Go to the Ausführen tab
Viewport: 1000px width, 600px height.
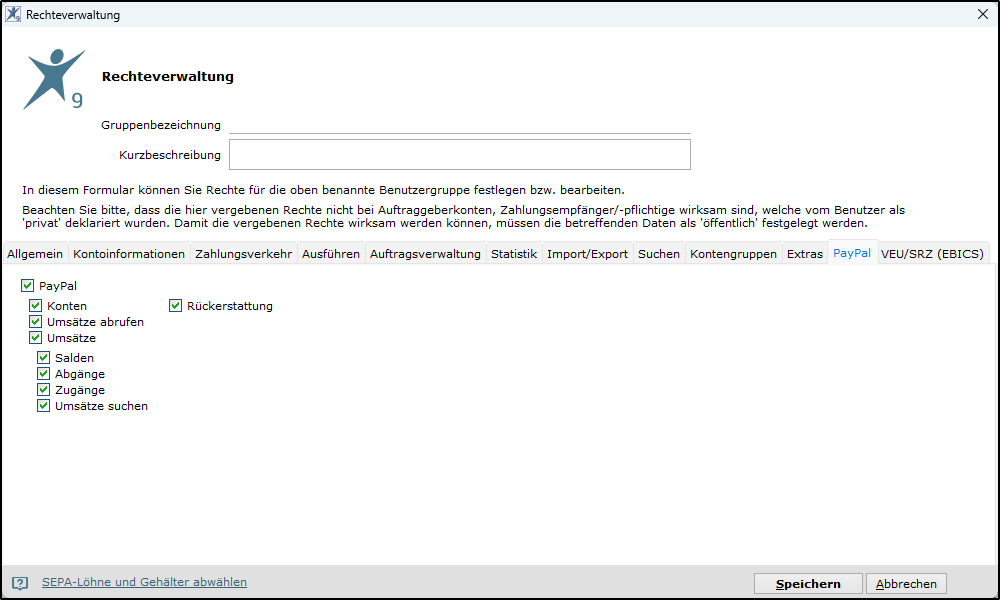(331, 254)
